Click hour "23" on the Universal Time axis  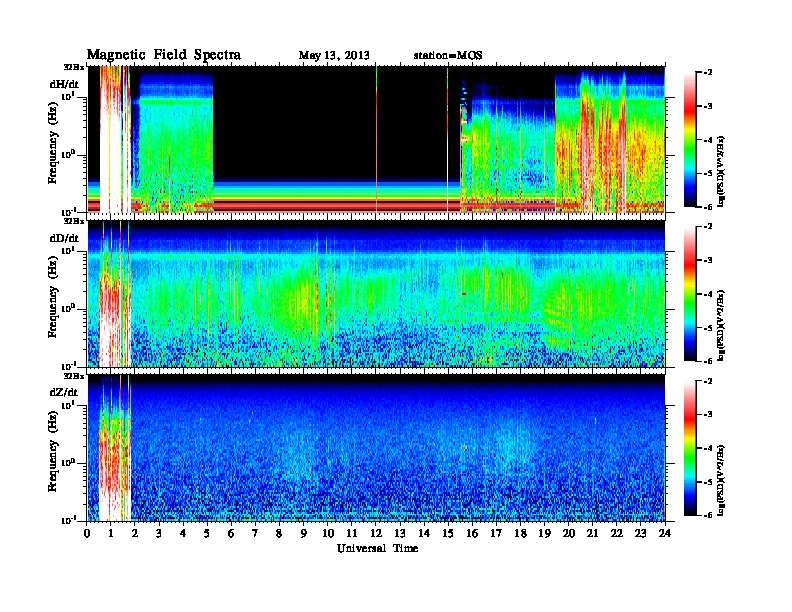pos(640,533)
